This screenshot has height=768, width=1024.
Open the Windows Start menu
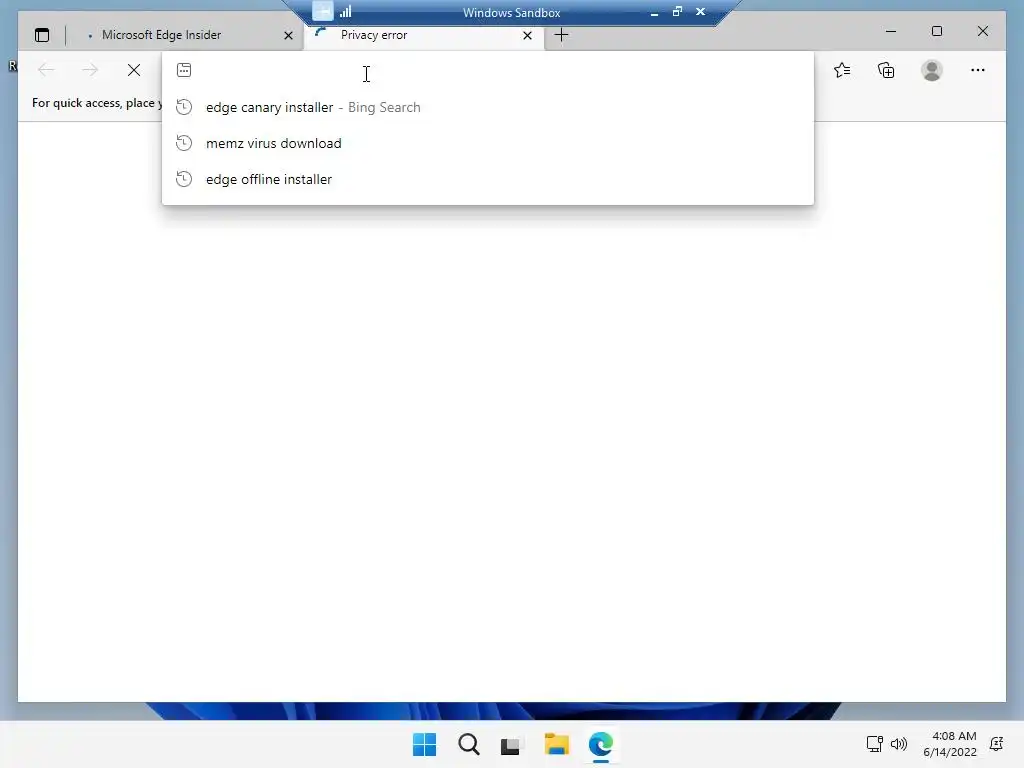click(x=424, y=744)
